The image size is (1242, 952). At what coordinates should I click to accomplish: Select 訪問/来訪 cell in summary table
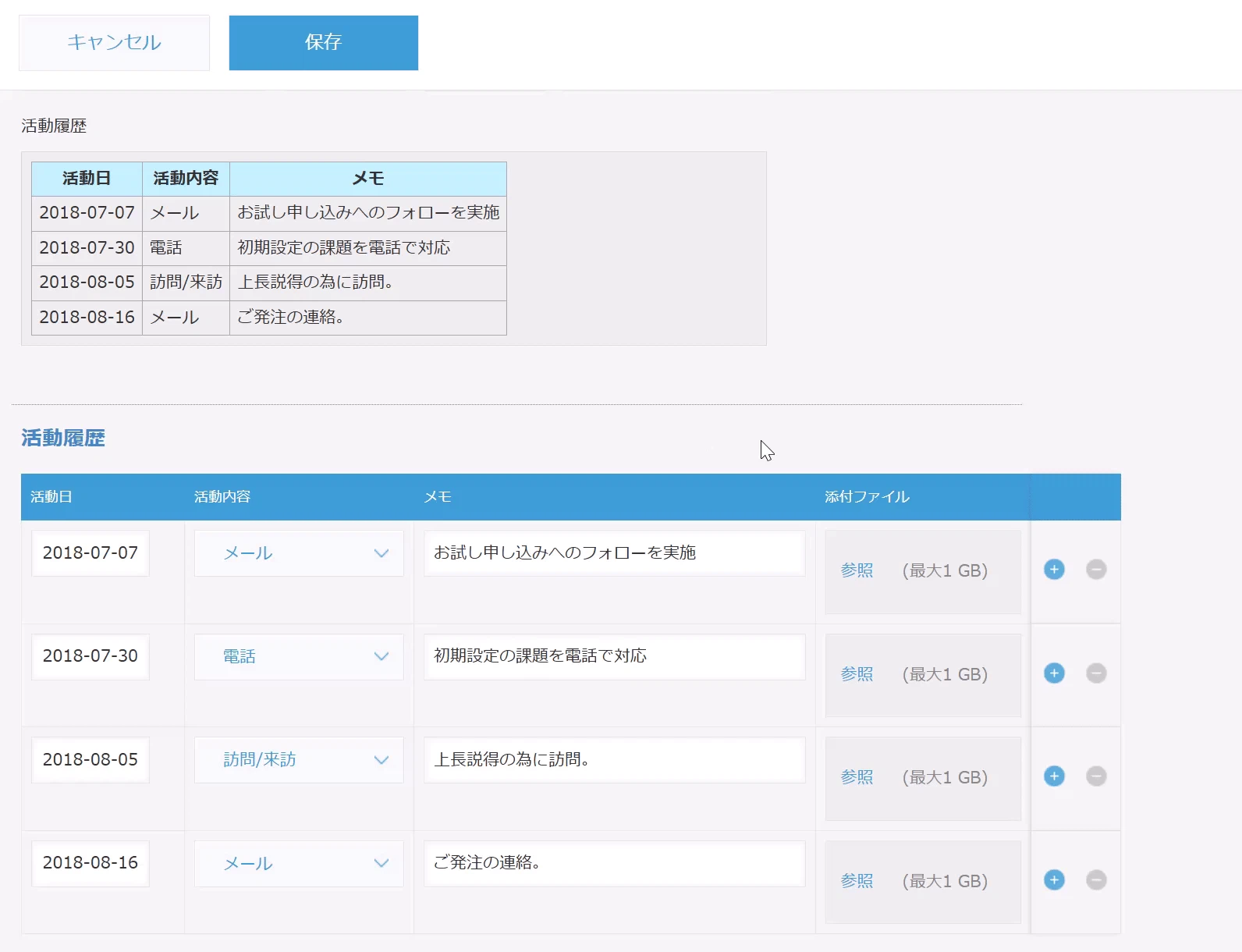tap(186, 282)
